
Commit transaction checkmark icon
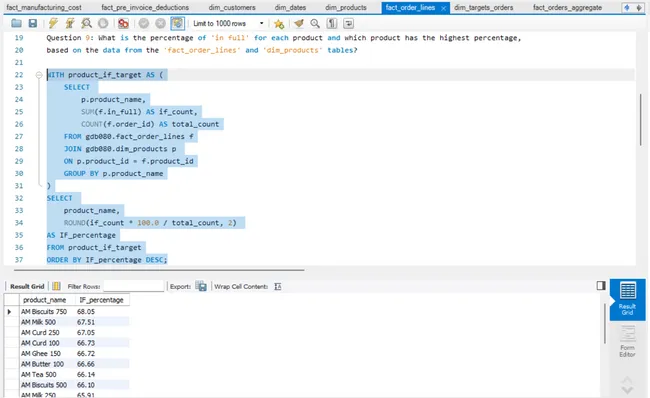point(144,23)
